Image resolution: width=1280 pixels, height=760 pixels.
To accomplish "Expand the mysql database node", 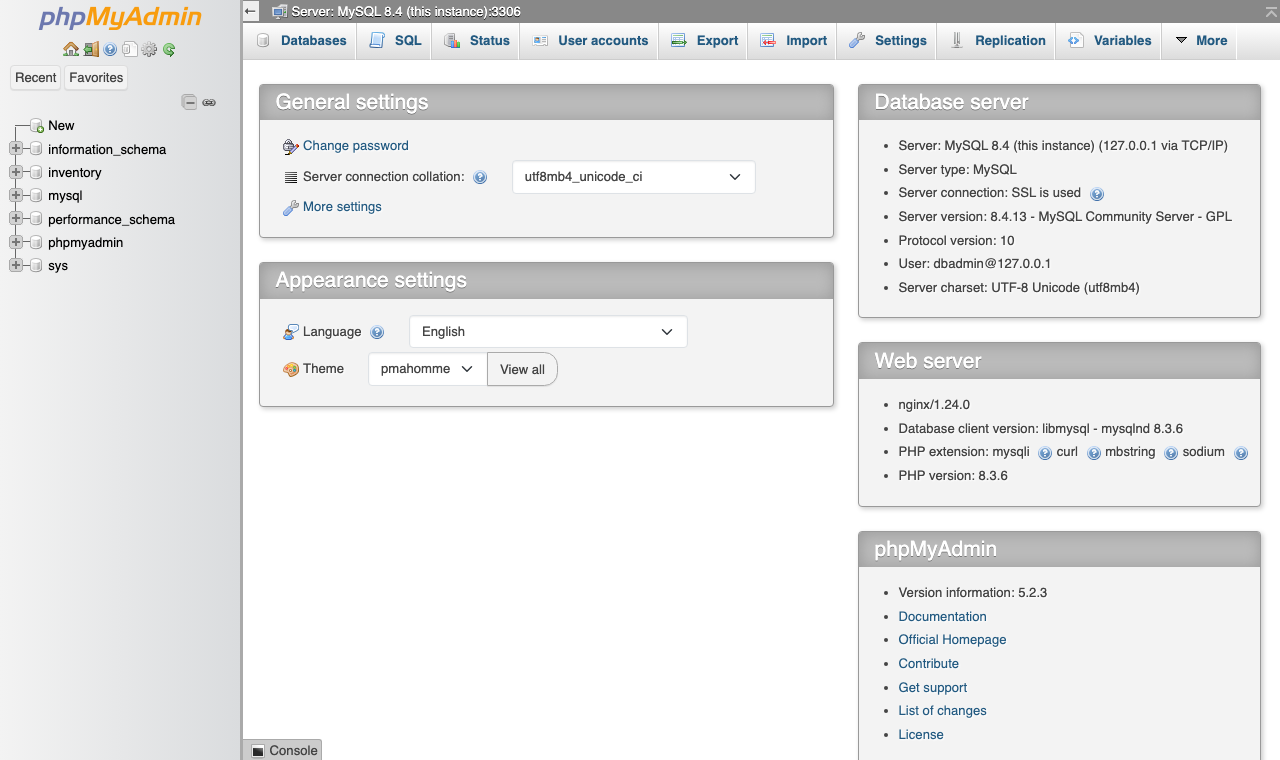I will pos(15,195).
